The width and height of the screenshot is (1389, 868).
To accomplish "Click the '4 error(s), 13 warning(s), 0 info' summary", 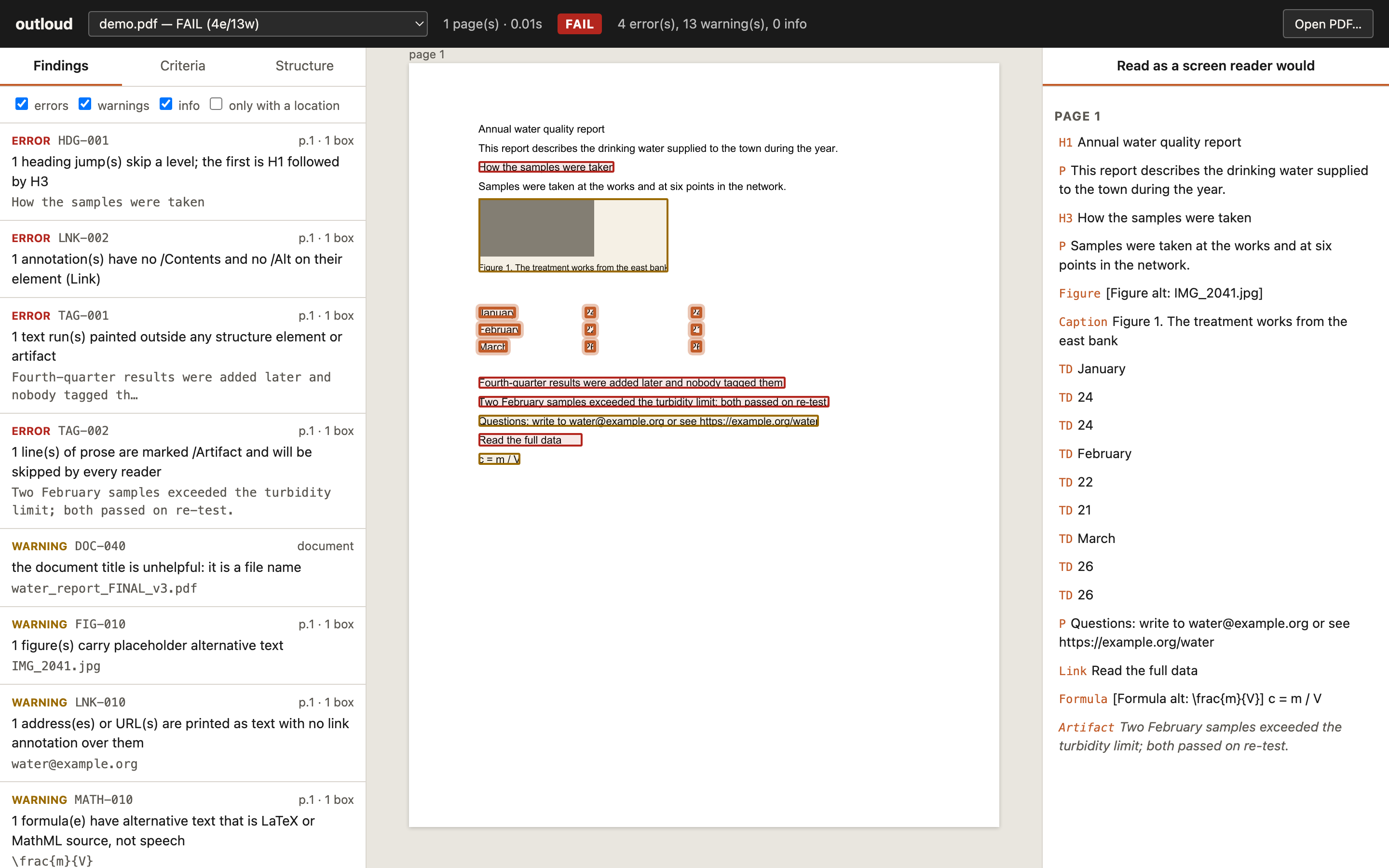I will coord(712,24).
